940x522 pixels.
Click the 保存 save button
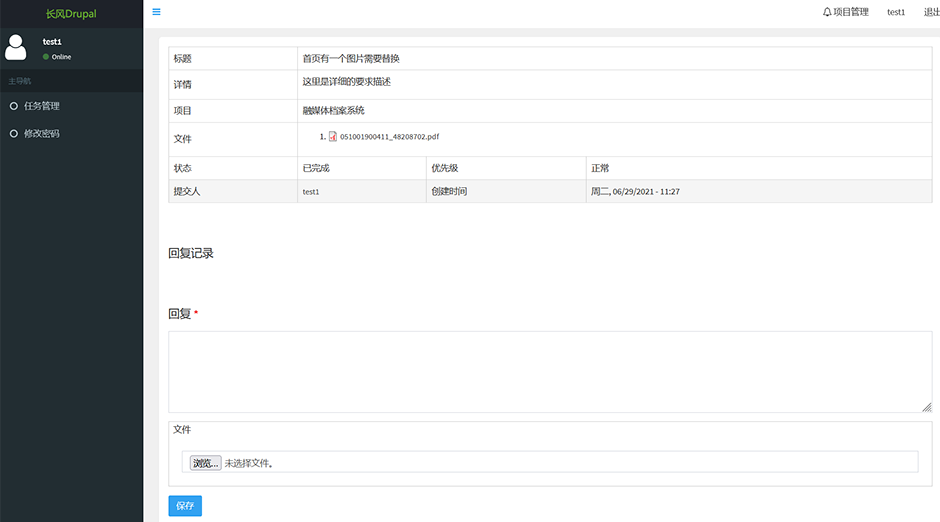coord(185,506)
